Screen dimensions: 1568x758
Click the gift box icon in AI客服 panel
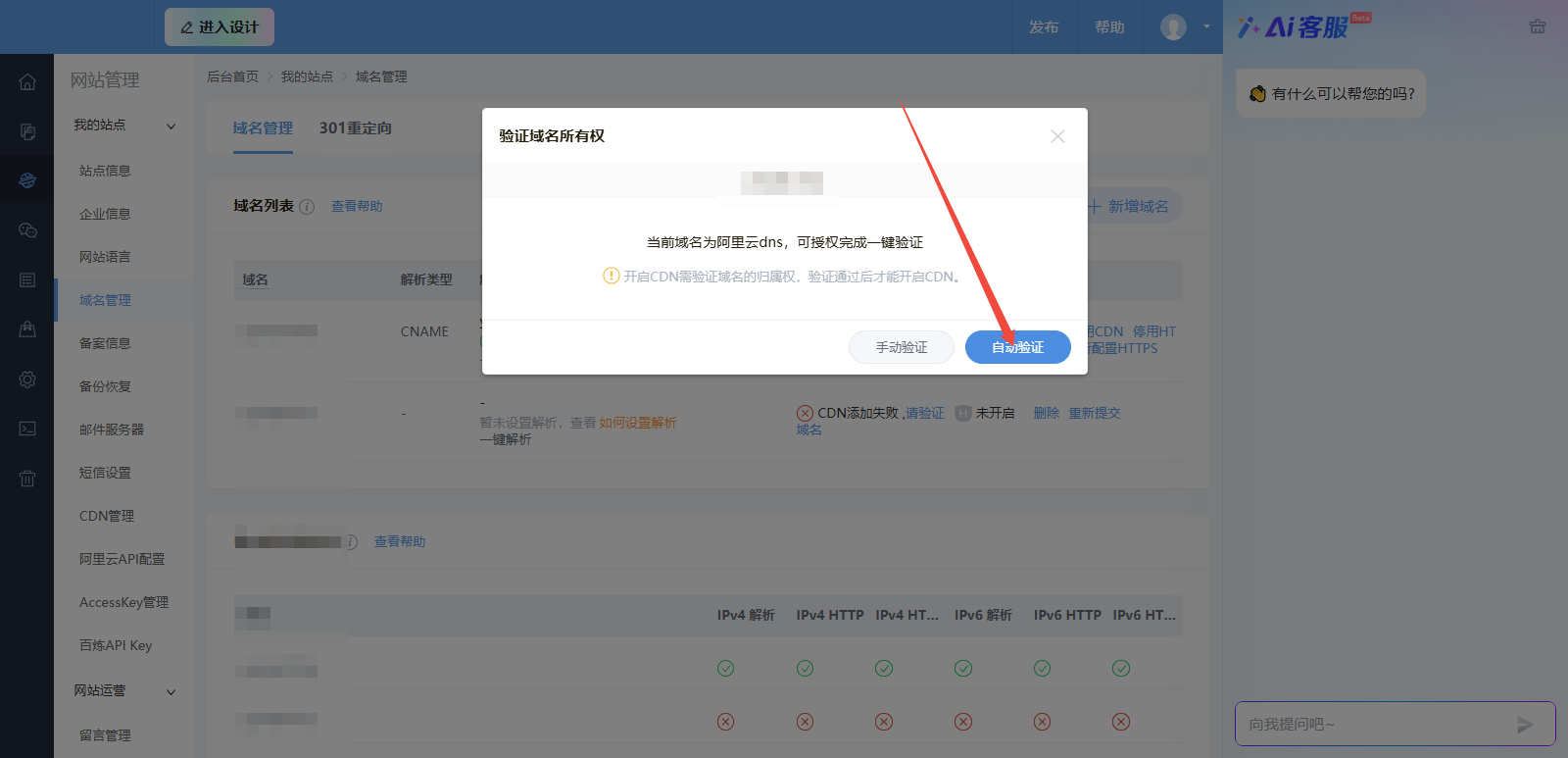point(1538,26)
